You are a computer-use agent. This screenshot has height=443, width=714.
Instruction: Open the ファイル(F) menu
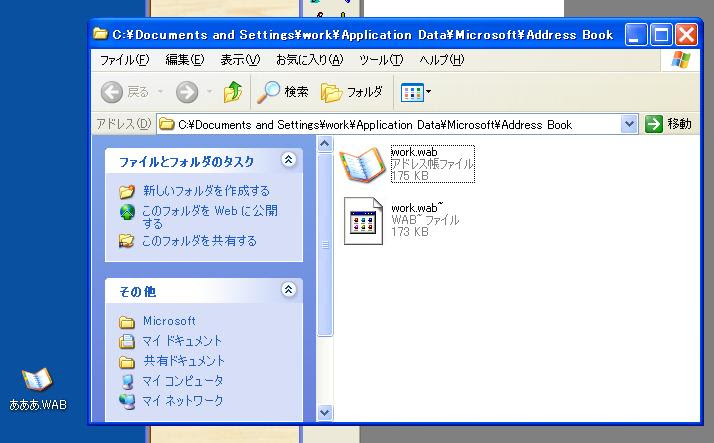124,60
